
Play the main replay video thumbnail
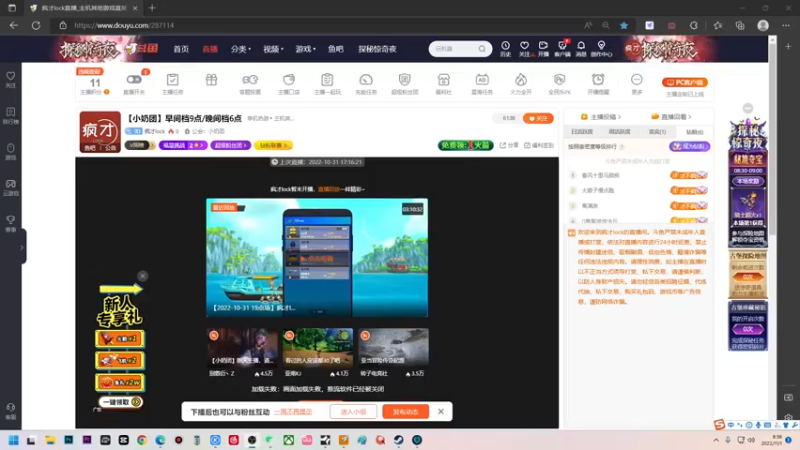(317, 258)
